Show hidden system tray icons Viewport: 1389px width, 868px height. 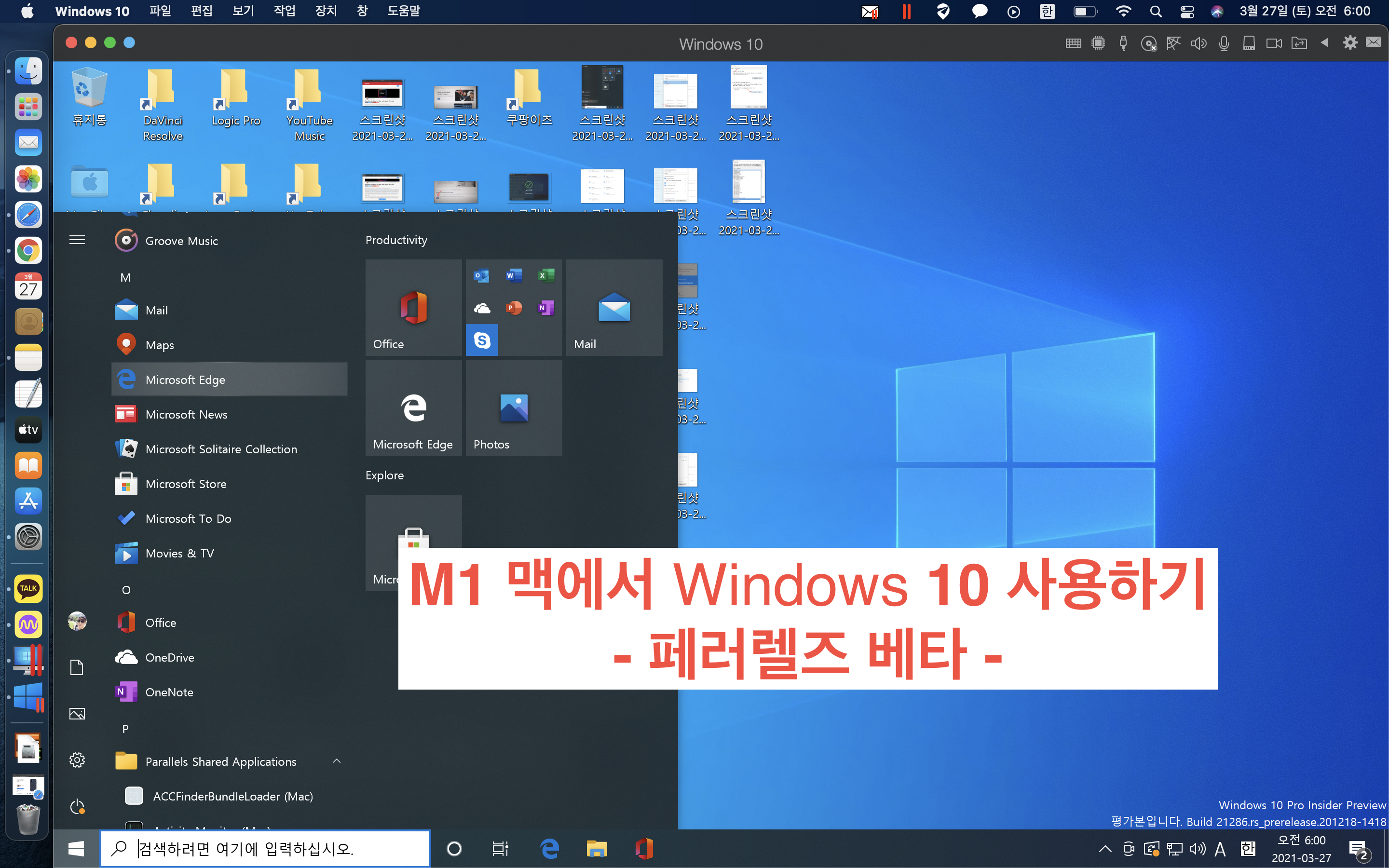[1105, 849]
